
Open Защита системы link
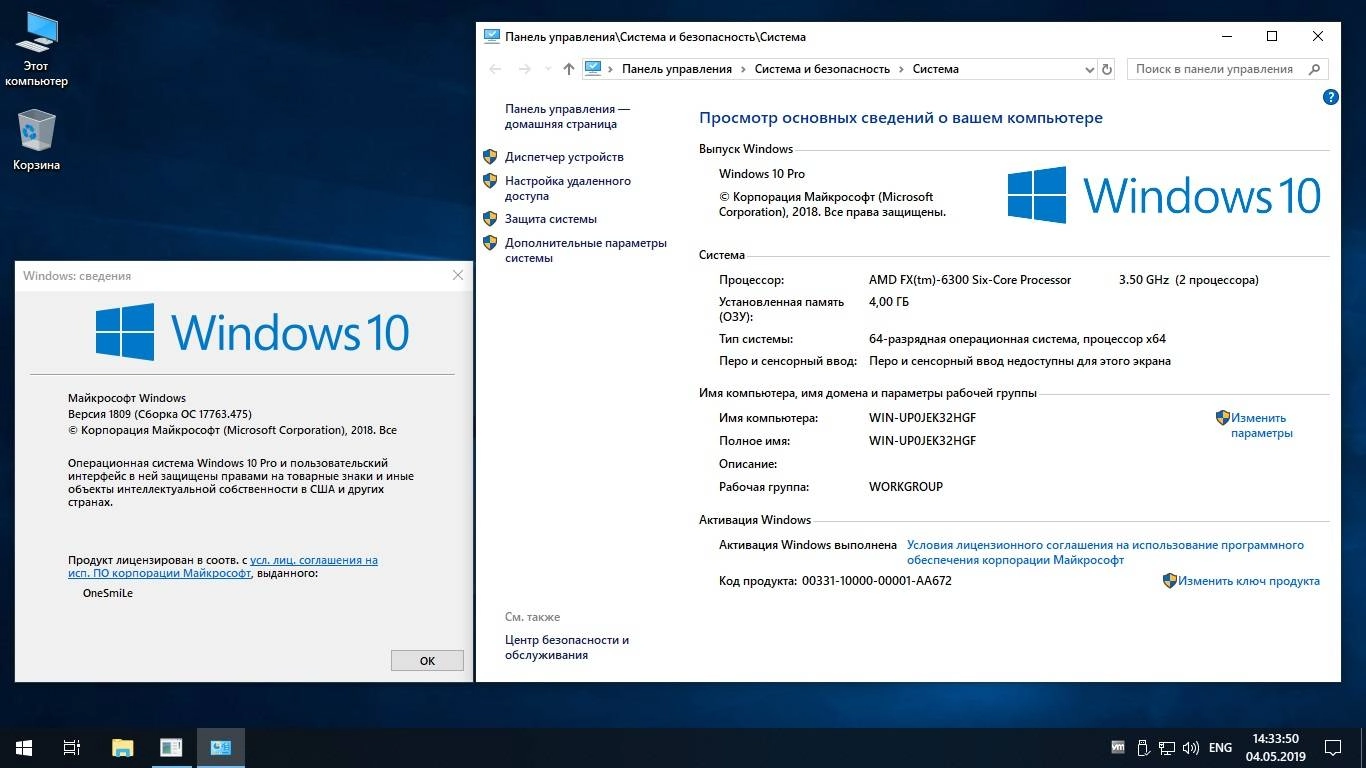point(551,219)
